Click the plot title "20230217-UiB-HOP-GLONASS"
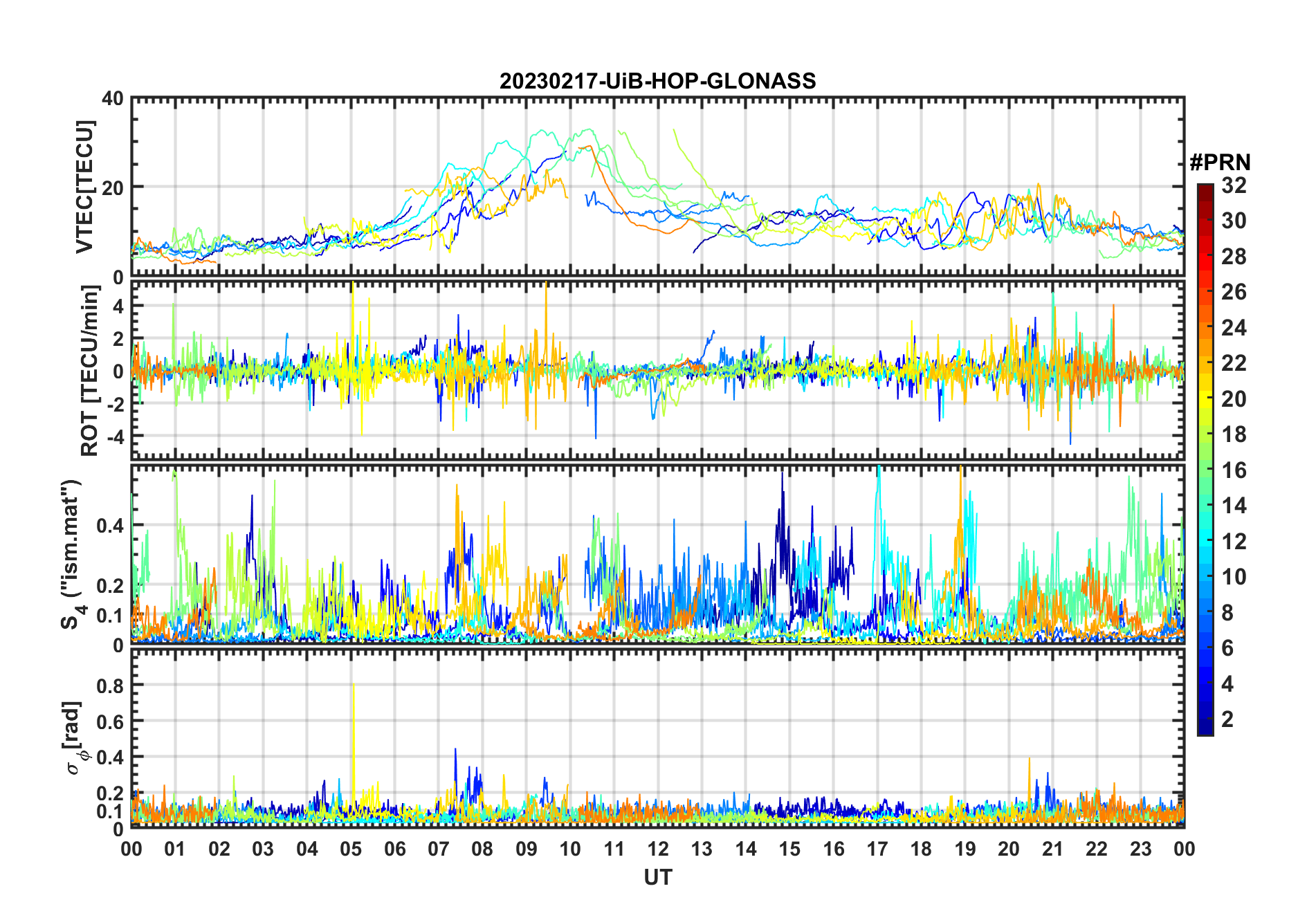 [657, 81]
